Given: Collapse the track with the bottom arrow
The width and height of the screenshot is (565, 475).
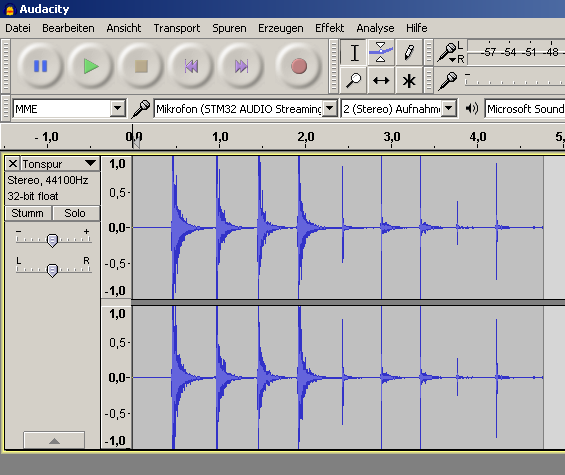Looking at the screenshot, I should pyautogui.click(x=54, y=440).
